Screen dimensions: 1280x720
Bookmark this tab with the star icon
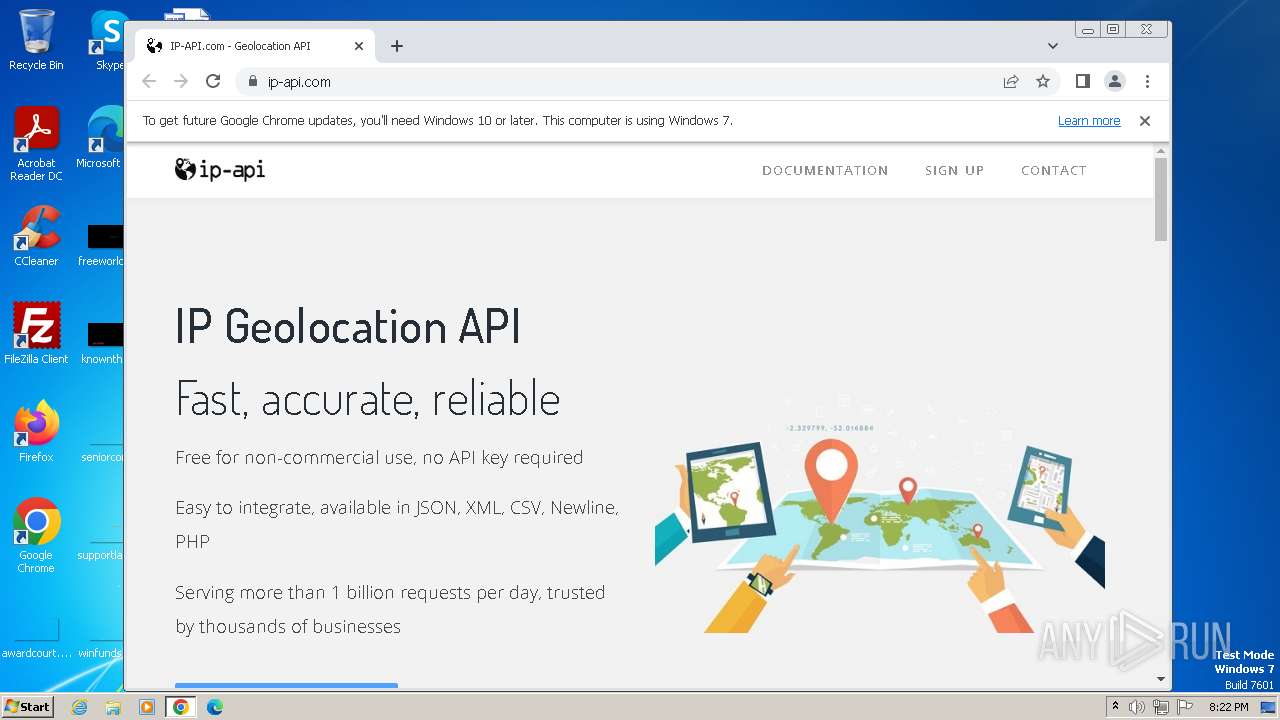(x=1043, y=82)
